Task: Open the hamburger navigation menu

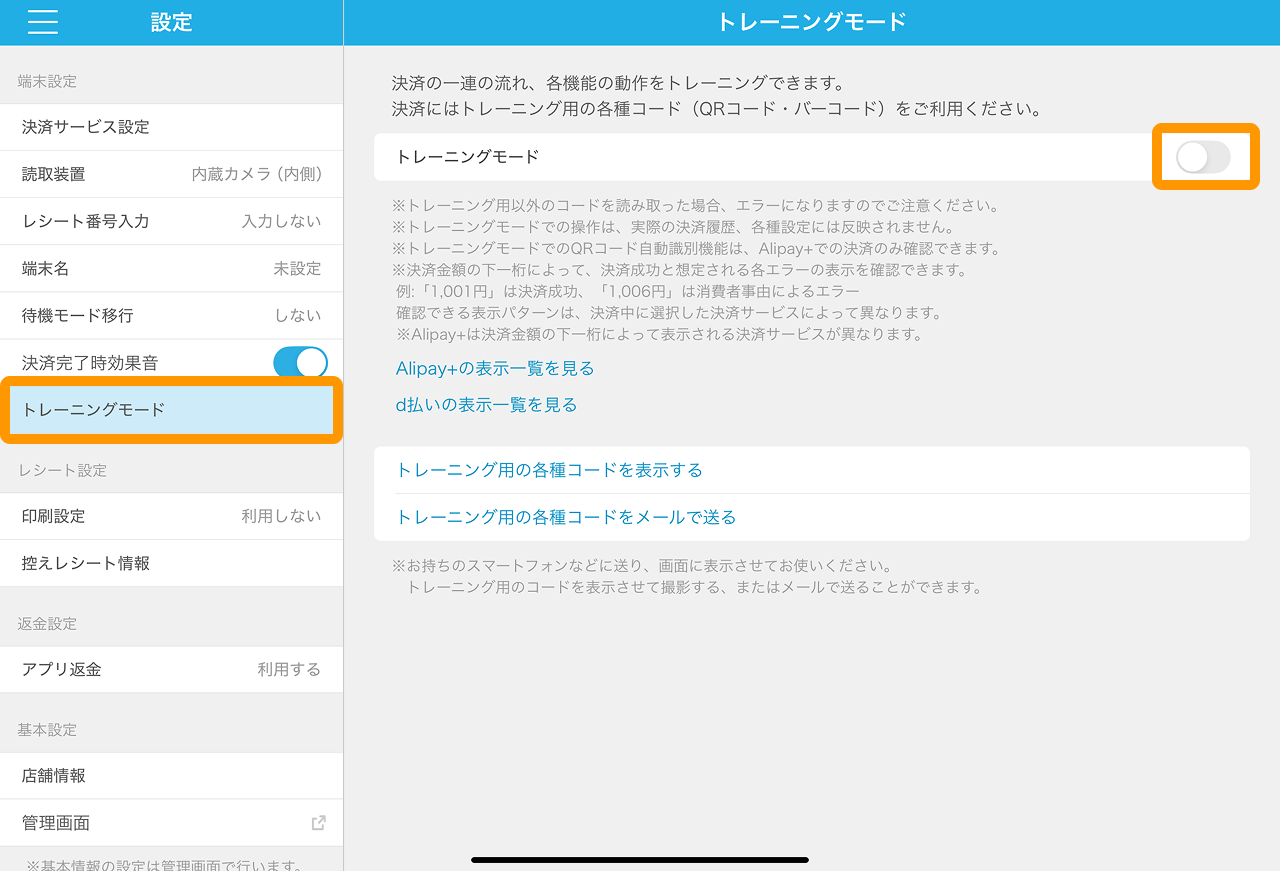Action: pos(42,22)
